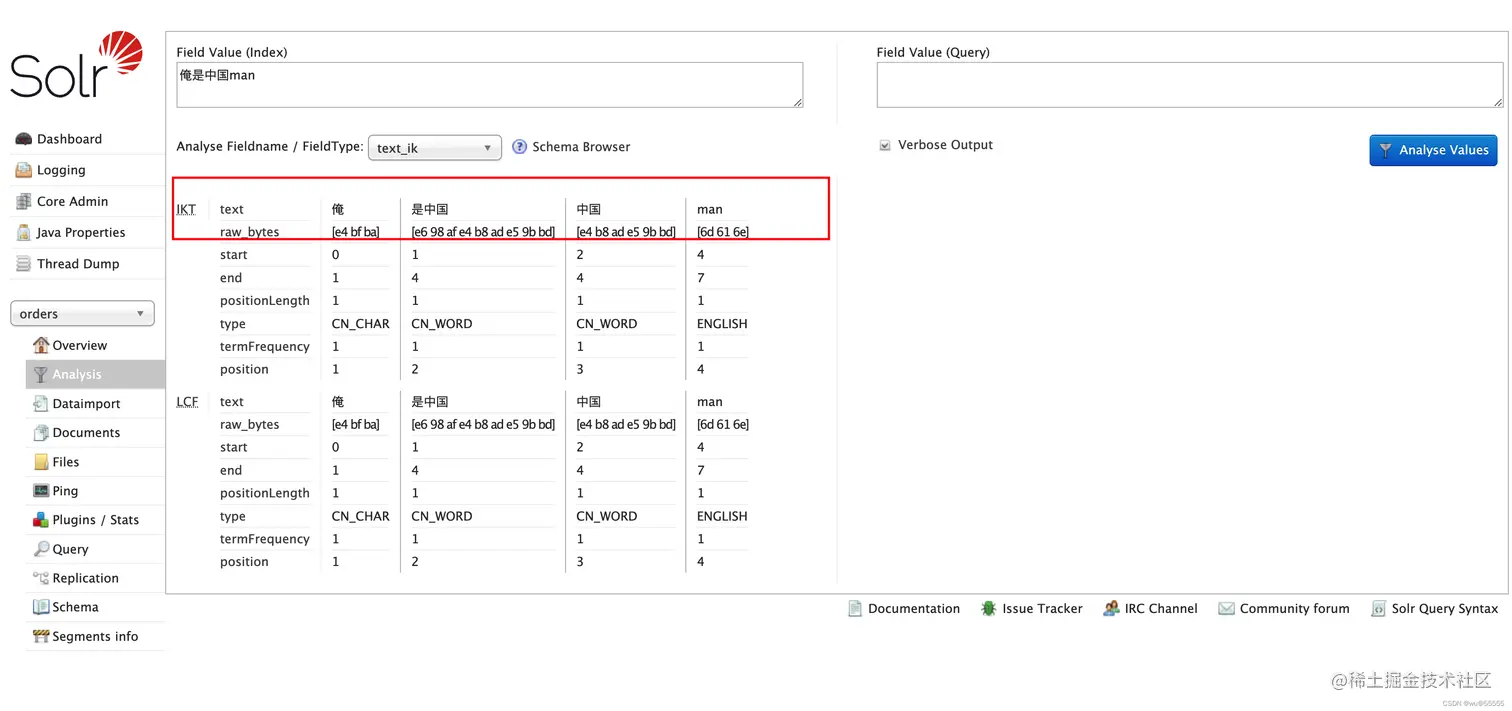The image size is (1512, 711).
Task: Open the Logging menu item
Action: tap(61, 170)
